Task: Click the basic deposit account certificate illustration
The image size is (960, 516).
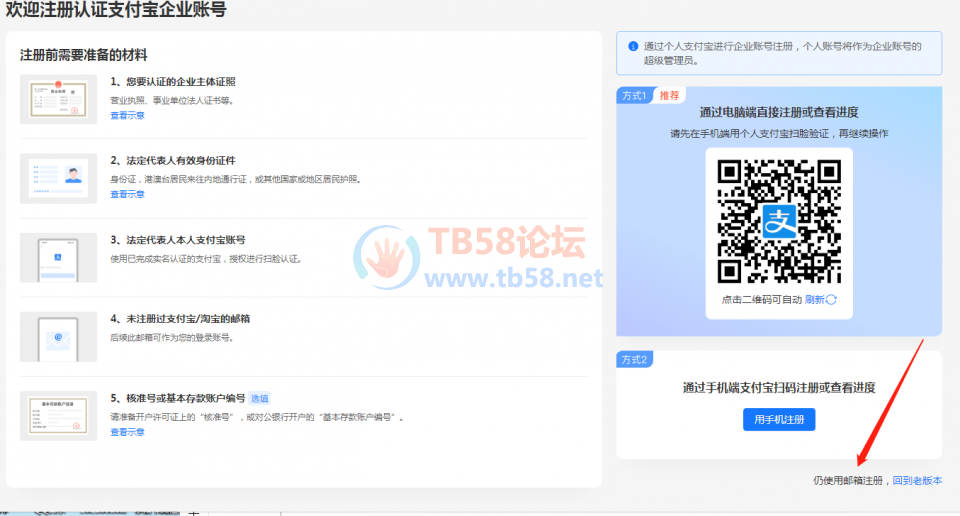Action: tap(58, 416)
